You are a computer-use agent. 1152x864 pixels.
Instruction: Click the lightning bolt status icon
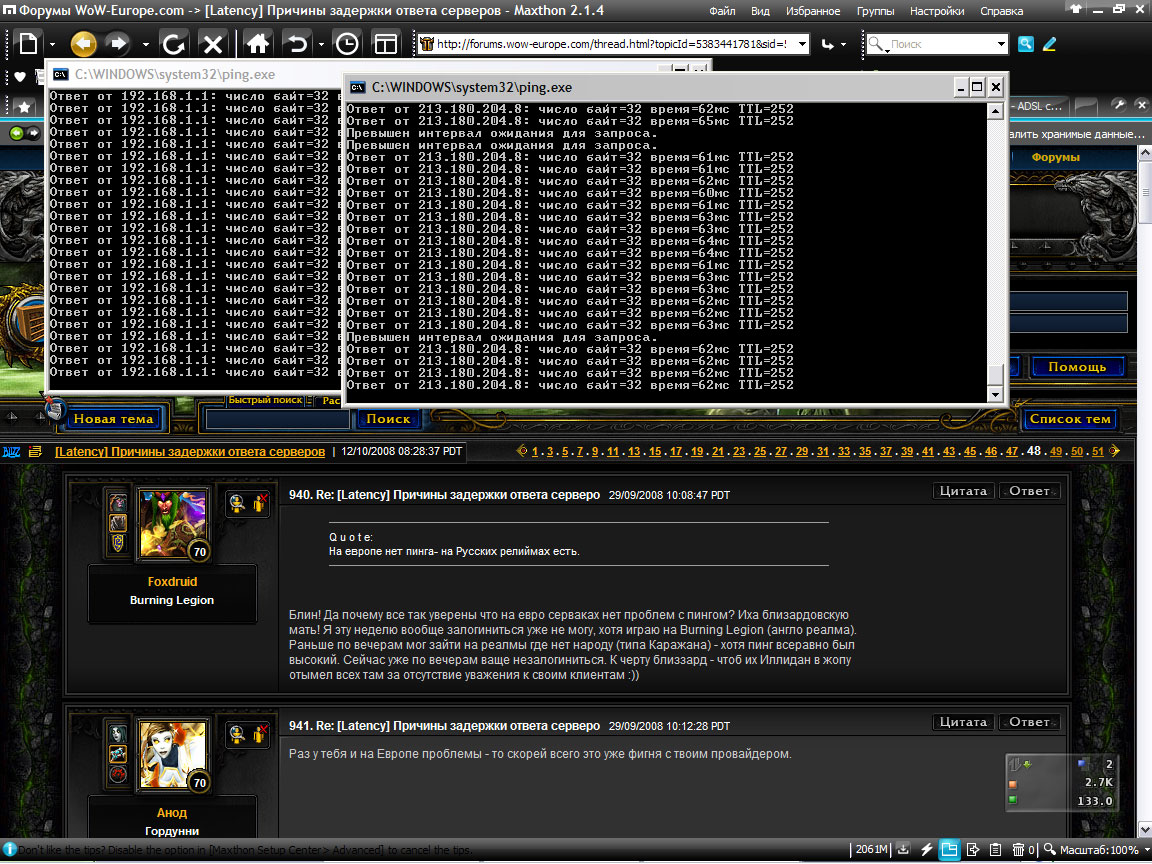tap(926, 849)
